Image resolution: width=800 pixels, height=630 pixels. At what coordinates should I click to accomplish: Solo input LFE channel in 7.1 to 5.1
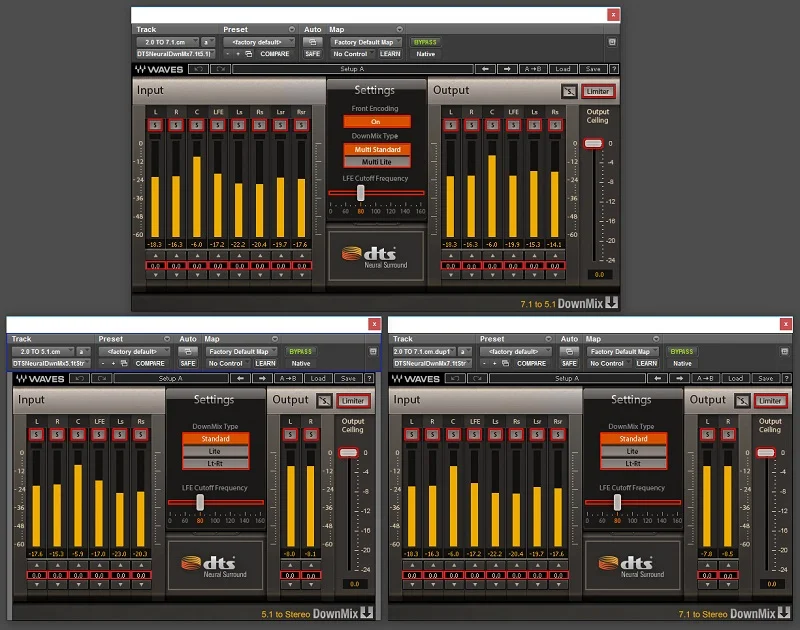point(218,125)
